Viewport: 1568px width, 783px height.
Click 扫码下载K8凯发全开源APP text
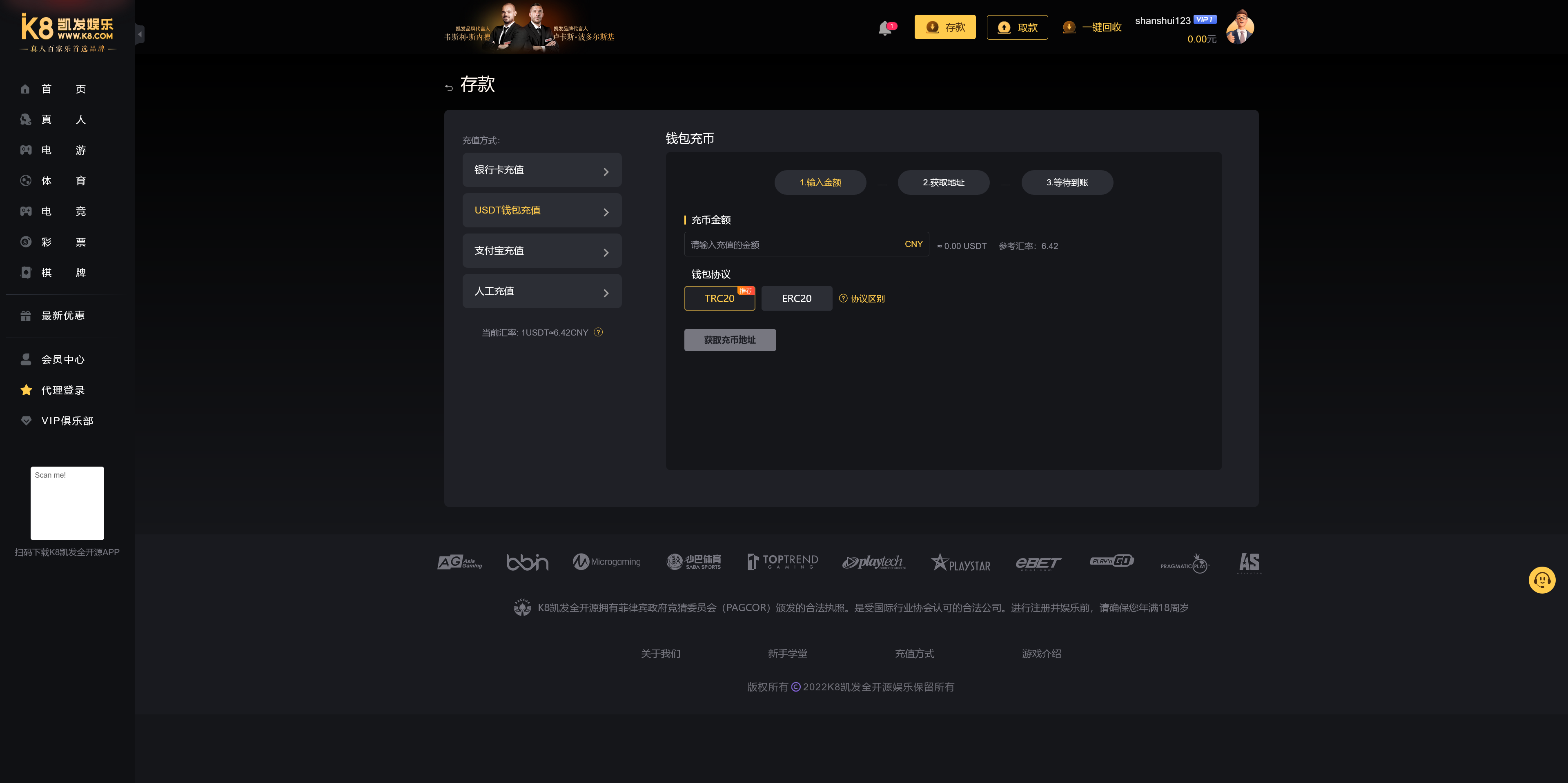(67, 552)
